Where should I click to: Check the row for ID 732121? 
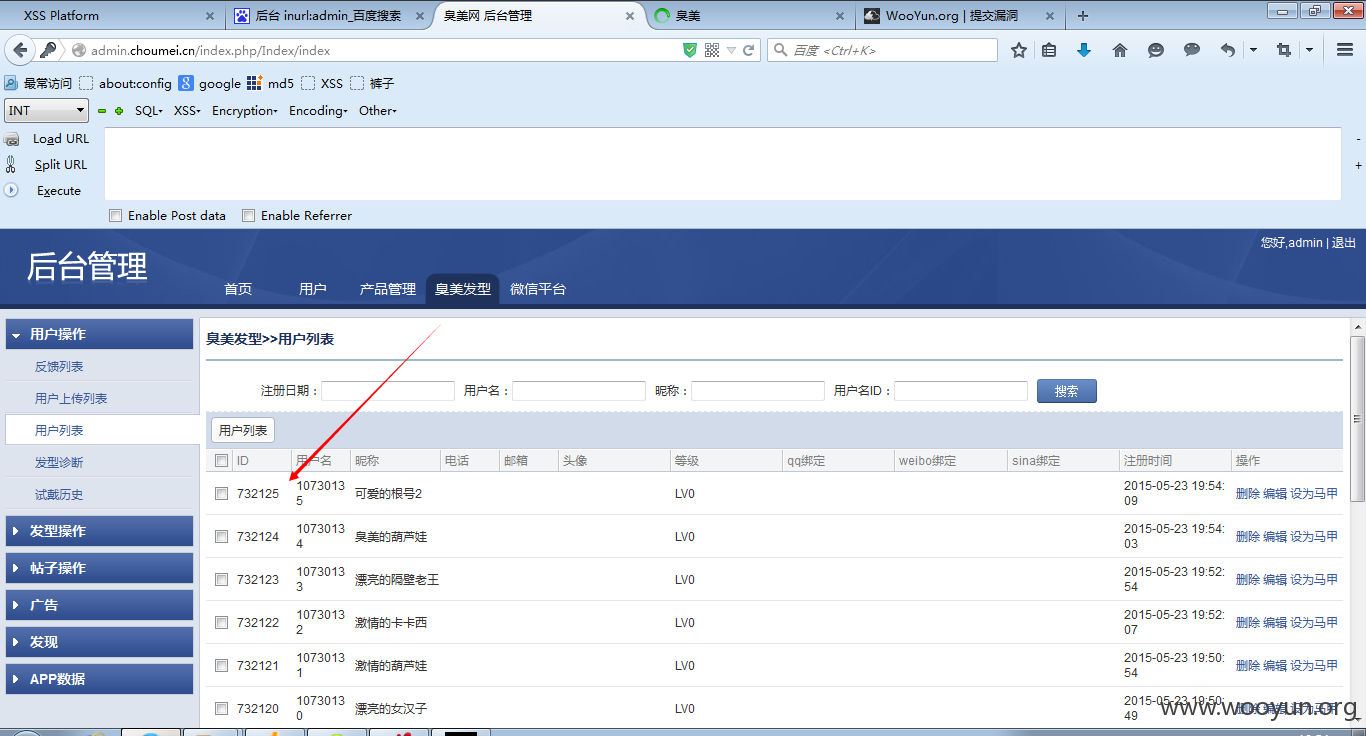[222, 666]
